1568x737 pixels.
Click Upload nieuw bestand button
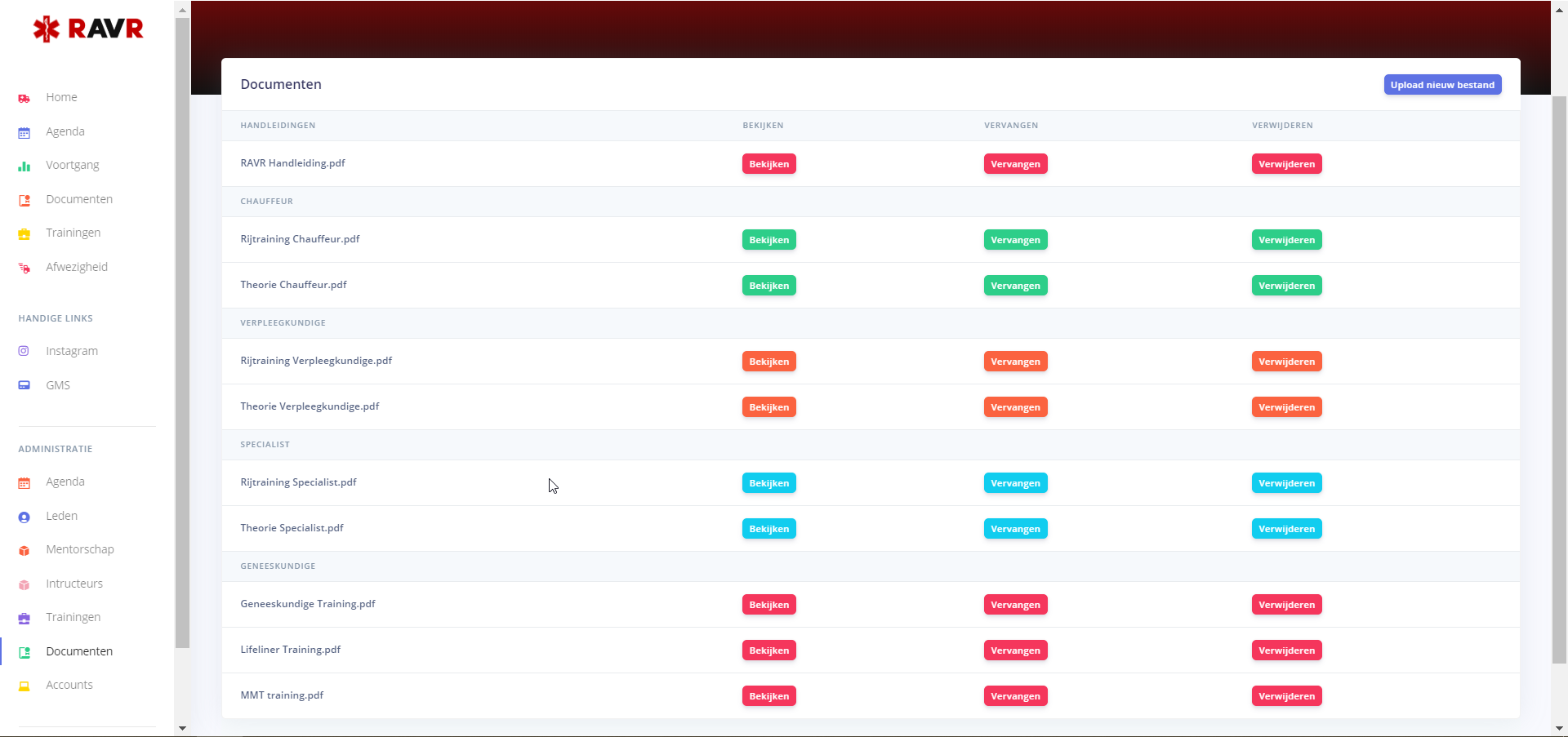coord(1441,85)
